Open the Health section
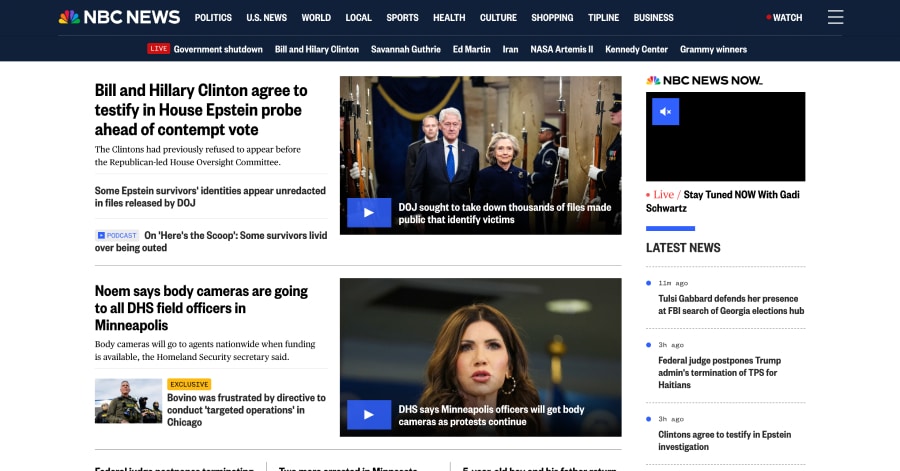The height and width of the screenshot is (471, 900). (449, 18)
